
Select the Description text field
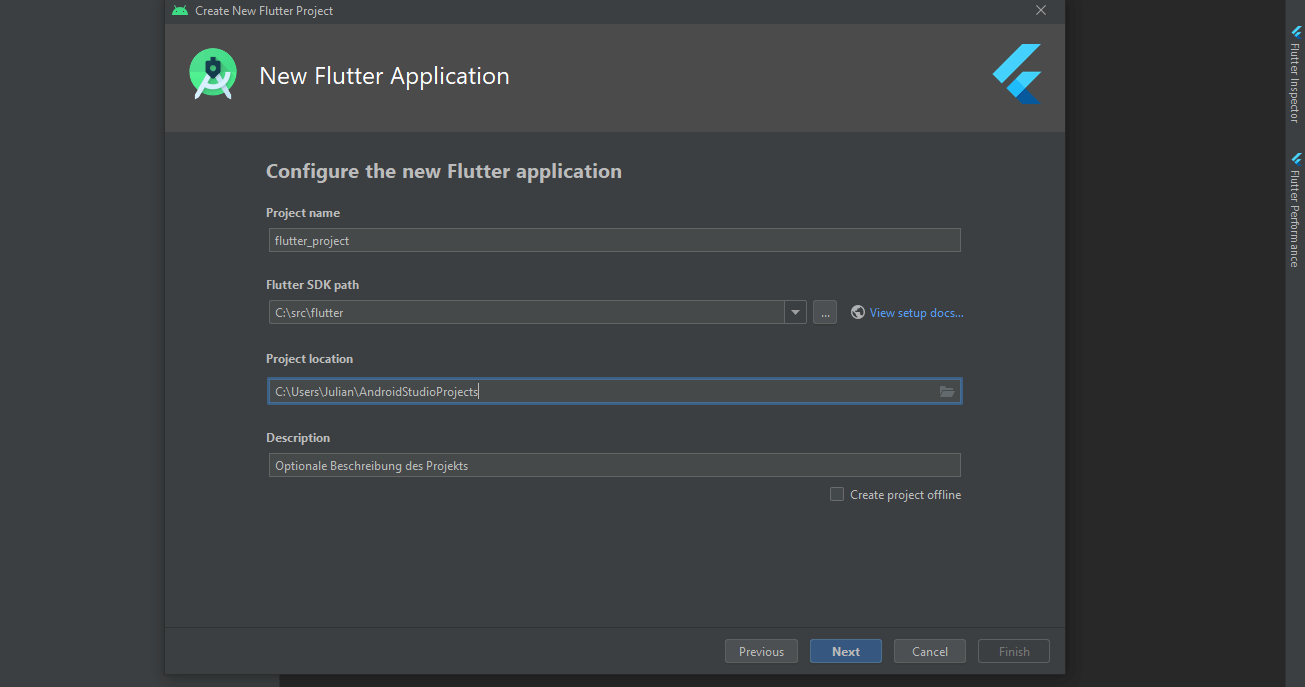pyautogui.click(x=614, y=465)
